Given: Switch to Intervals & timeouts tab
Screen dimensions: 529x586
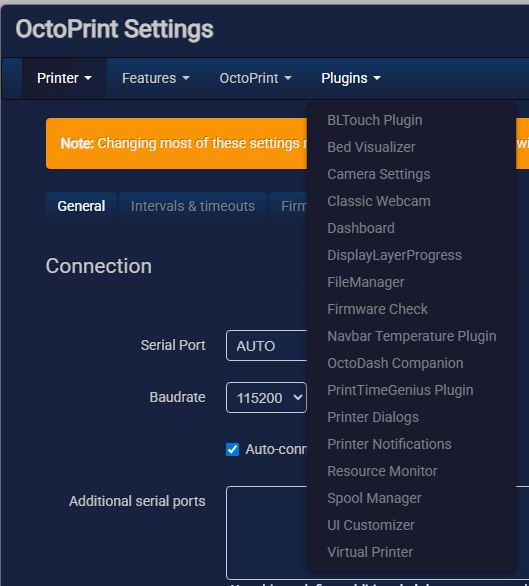Looking at the screenshot, I should (193, 206).
